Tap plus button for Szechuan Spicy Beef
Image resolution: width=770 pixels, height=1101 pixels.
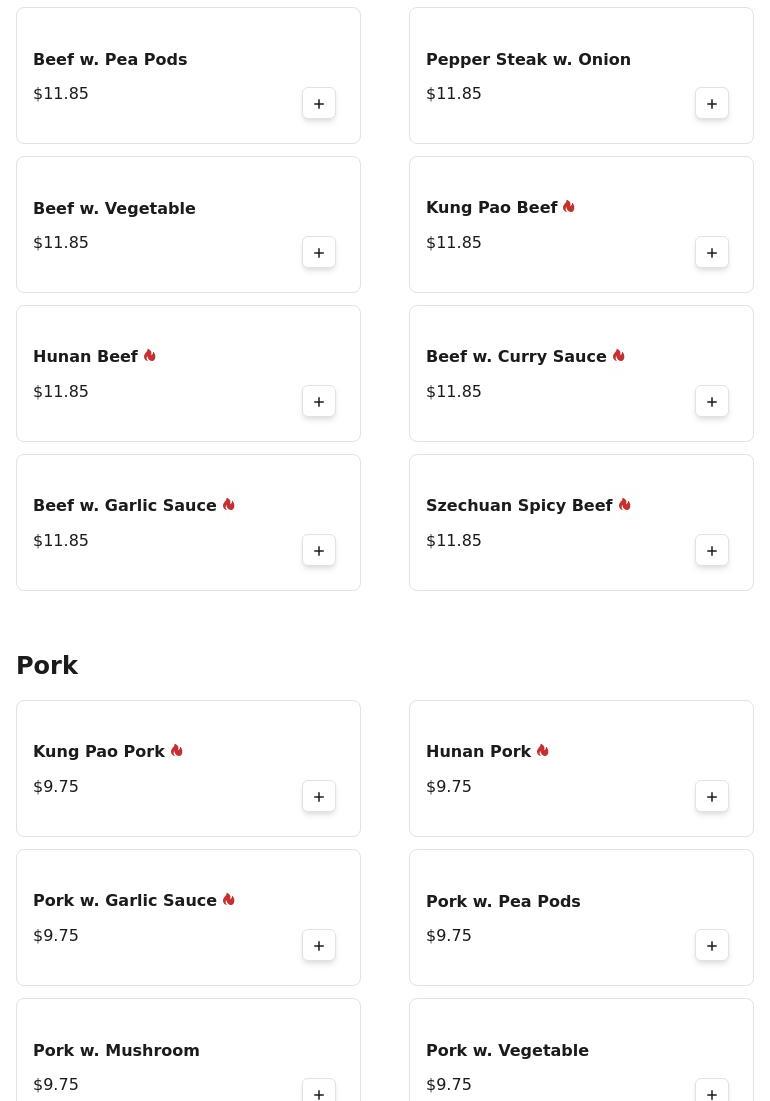click(712, 551)
